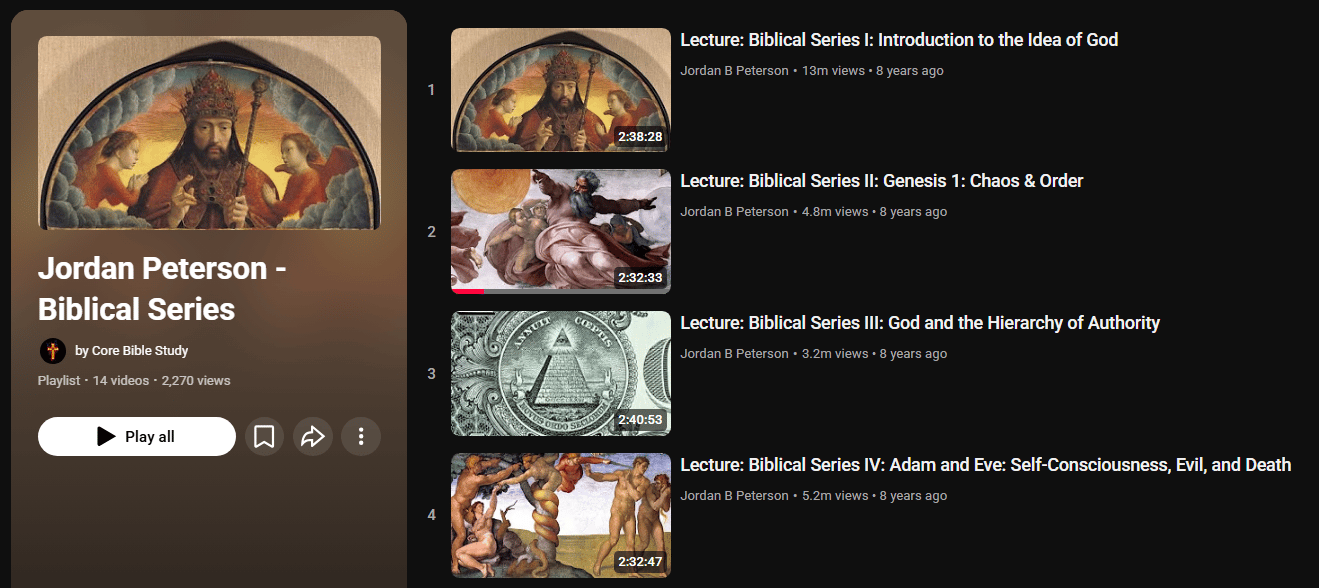Open Biblical Series II Genesis thumbnail

561,231
